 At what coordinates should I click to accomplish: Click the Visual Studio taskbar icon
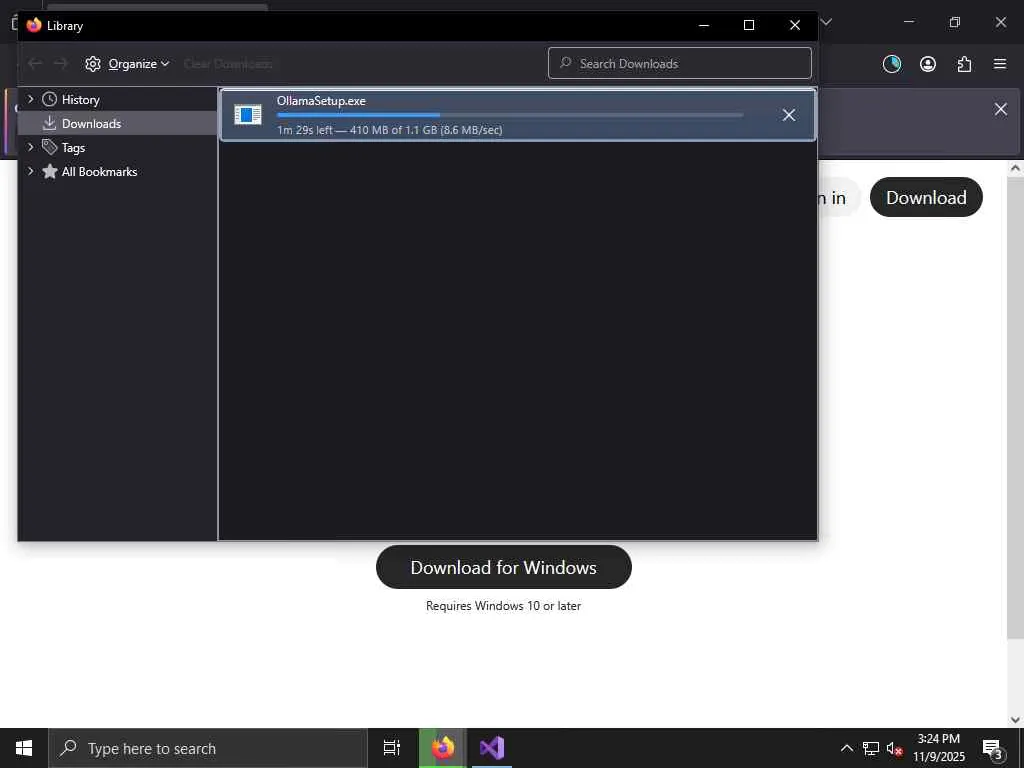(x=492, y=748)
